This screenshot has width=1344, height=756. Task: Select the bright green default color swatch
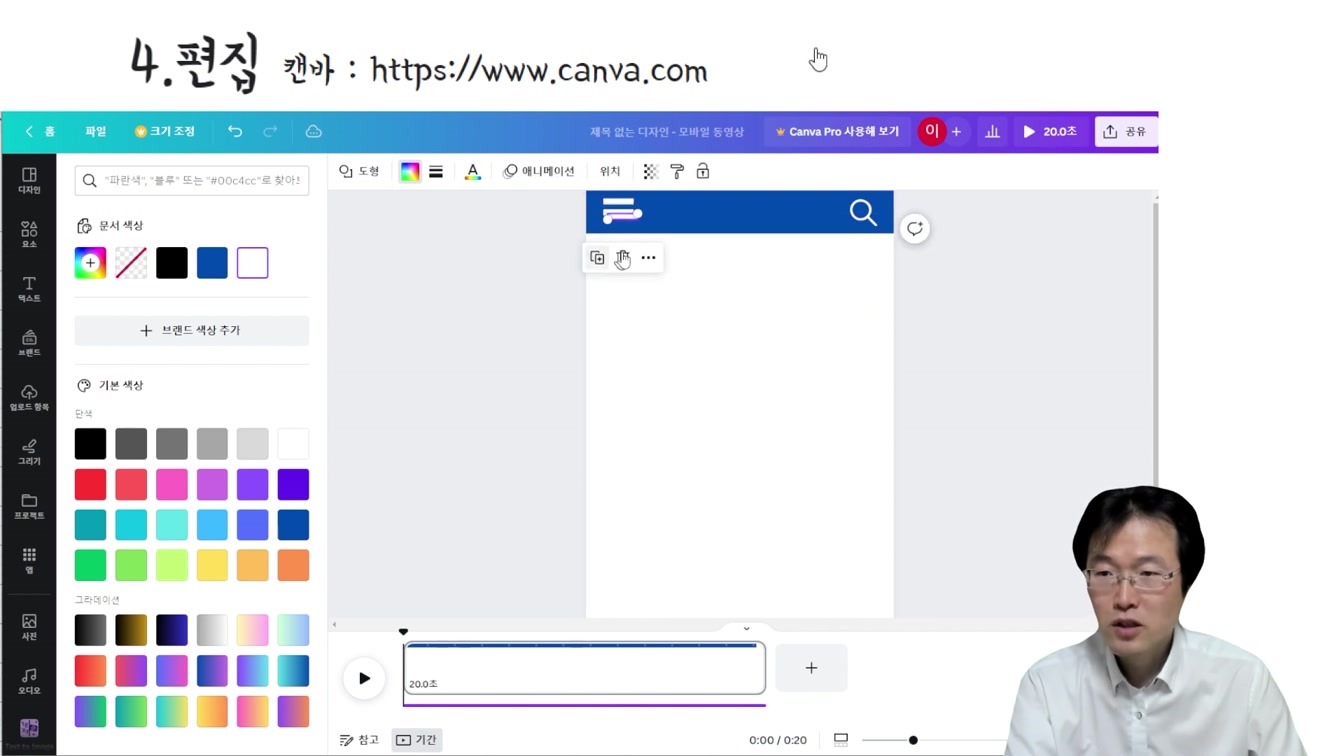point(90,565)
